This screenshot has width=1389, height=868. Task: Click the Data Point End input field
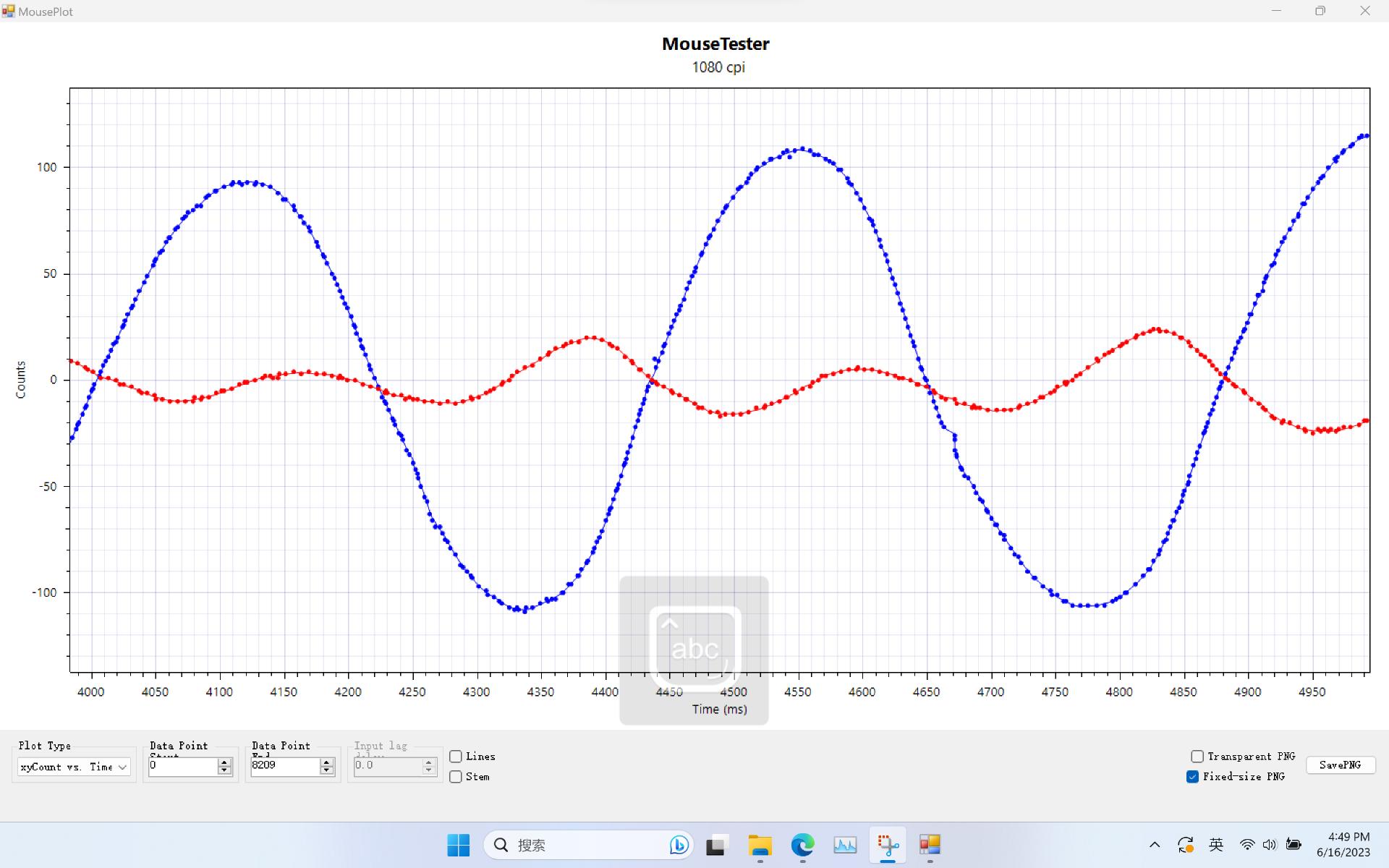click(x=284, y=765)
